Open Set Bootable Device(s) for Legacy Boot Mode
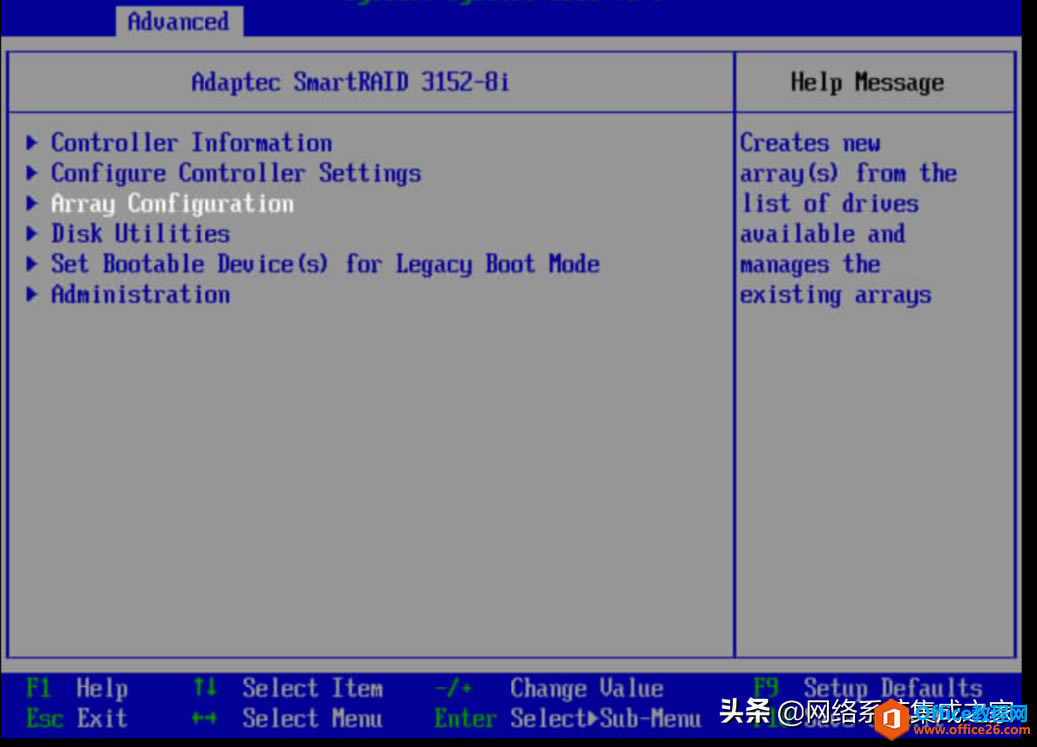Image resolution: width=1037 pixels, height=747 pixels. [x=325, y=264]
